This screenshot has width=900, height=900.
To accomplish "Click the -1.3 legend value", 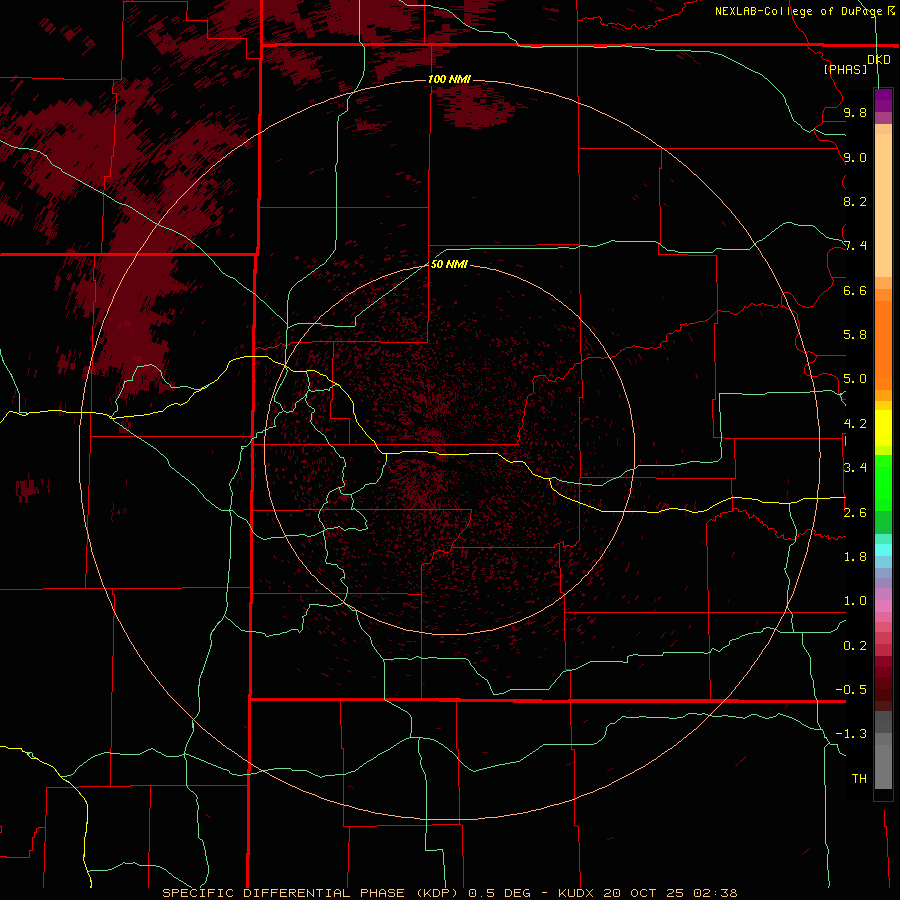I will tap(851, 734).
